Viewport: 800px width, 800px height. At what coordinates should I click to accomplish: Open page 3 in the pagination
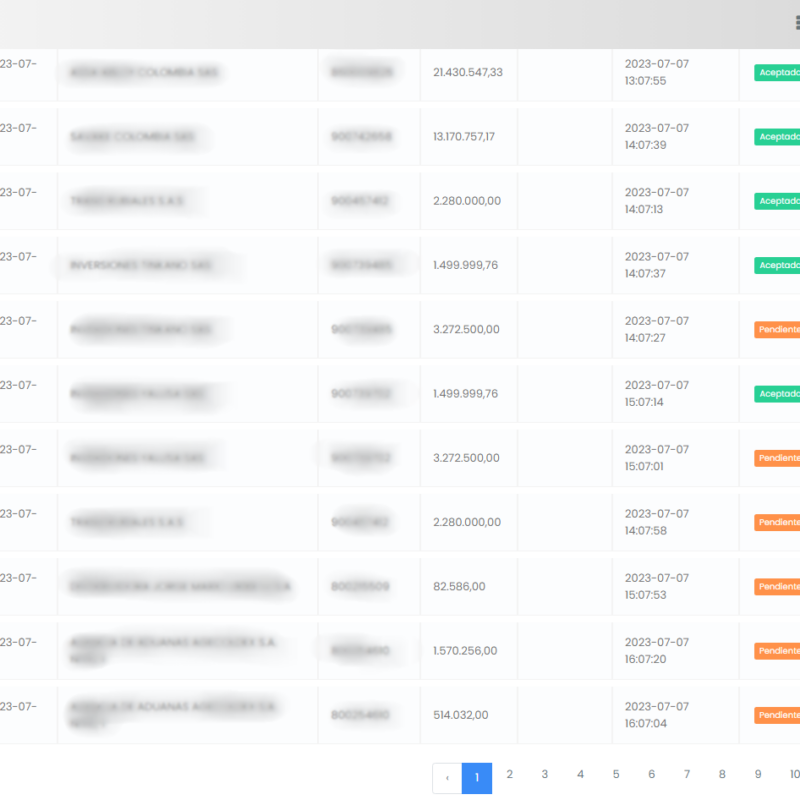point(545,775)
